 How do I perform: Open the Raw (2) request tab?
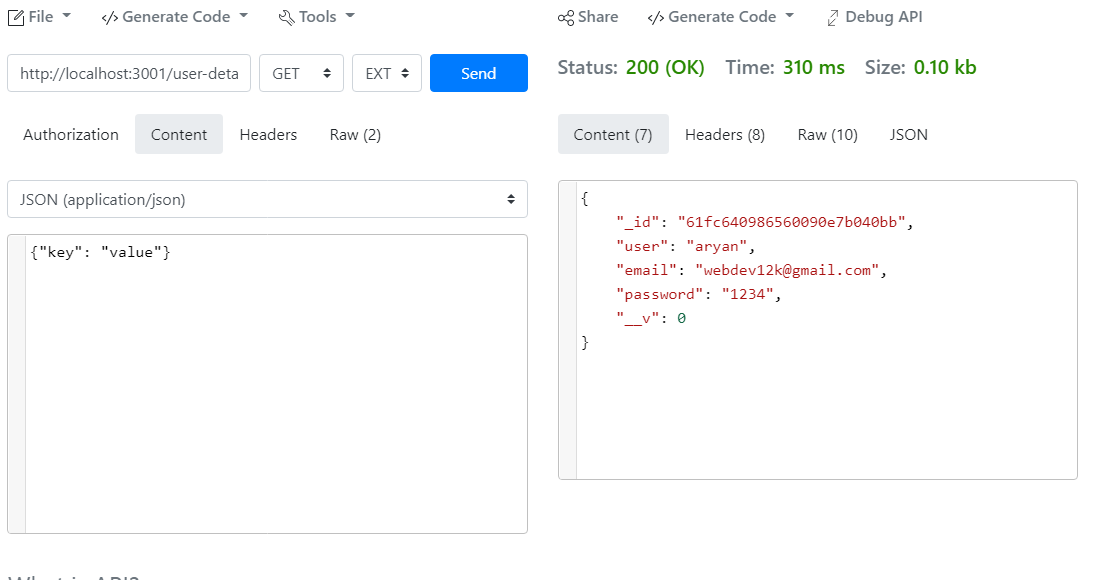pos(355,134)
